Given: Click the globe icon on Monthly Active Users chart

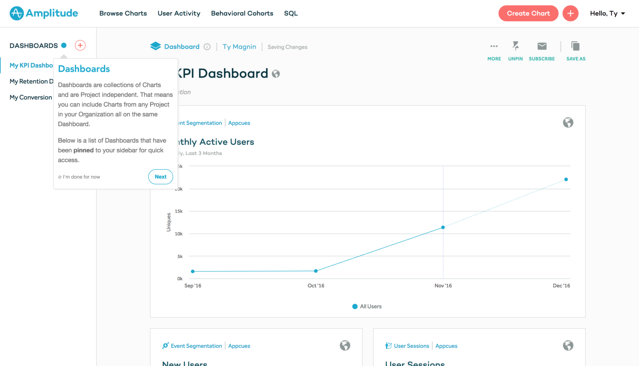Looking at the screenshot, I should 568,122.
